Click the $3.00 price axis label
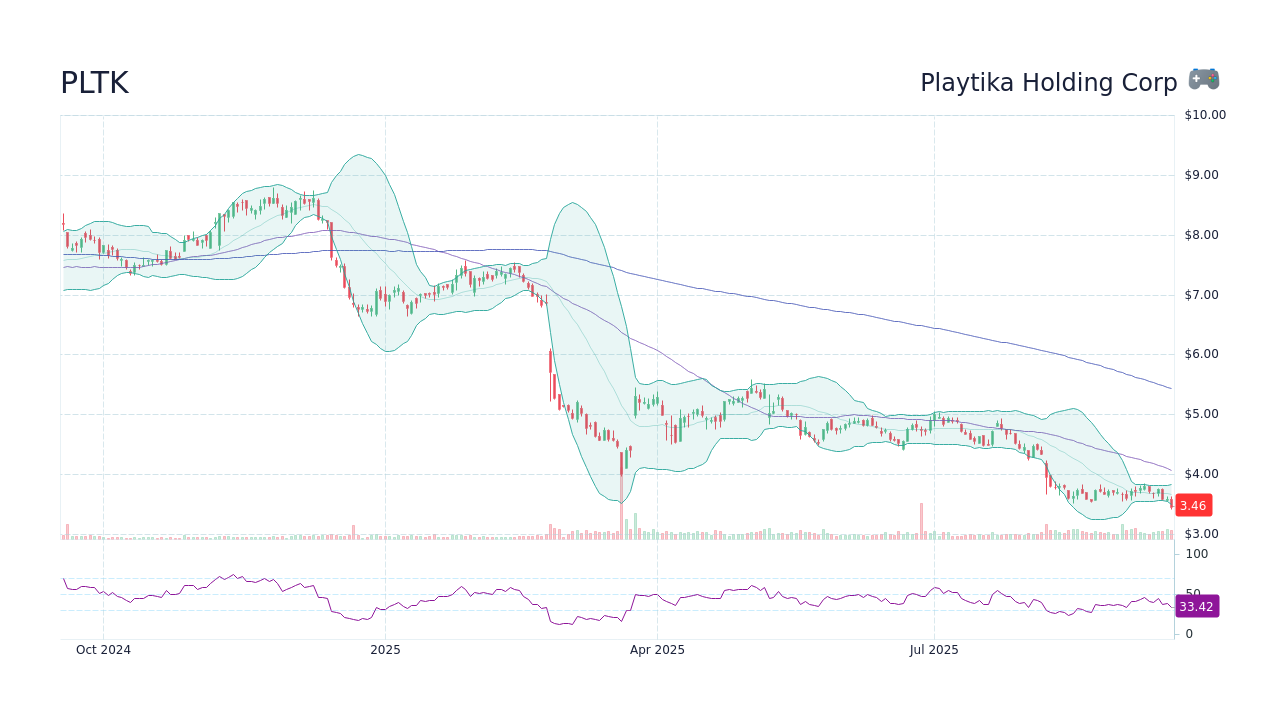The image size is (1280, 720). 1202,534
